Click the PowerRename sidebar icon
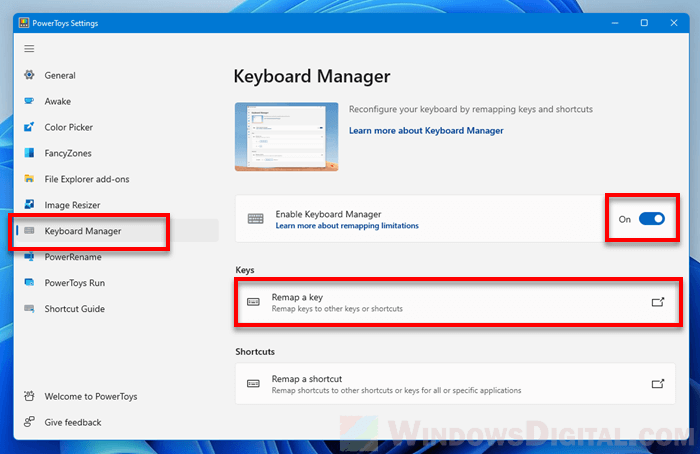The height and width of the screenshot is (454, 700). (x=29, y=257)
